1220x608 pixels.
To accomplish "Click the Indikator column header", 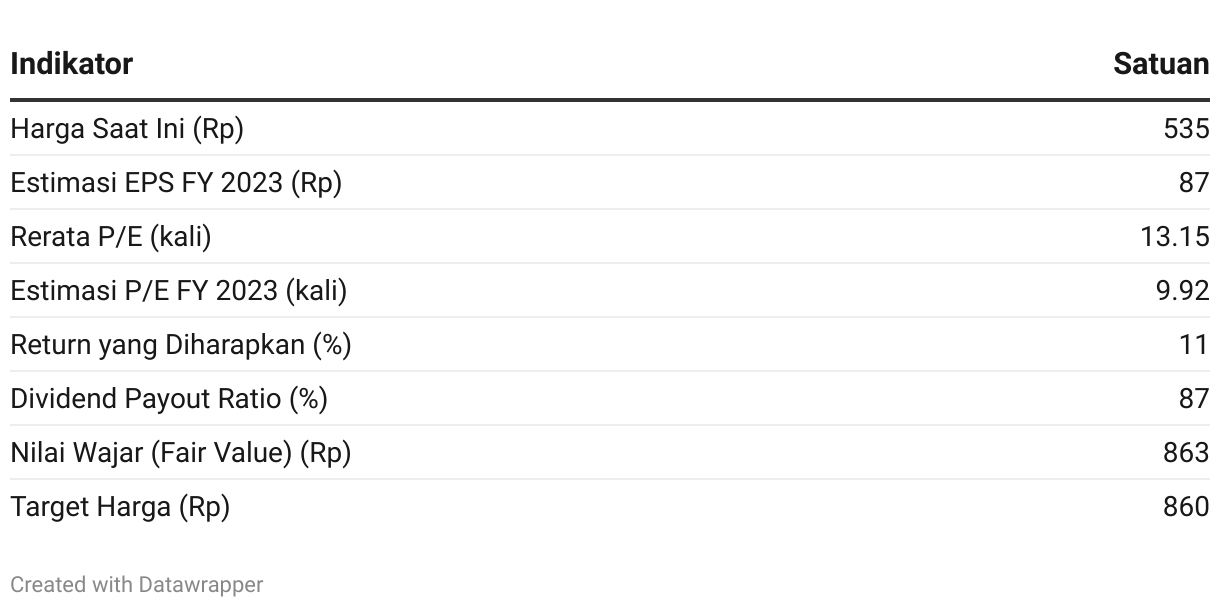I will [71, 64].
